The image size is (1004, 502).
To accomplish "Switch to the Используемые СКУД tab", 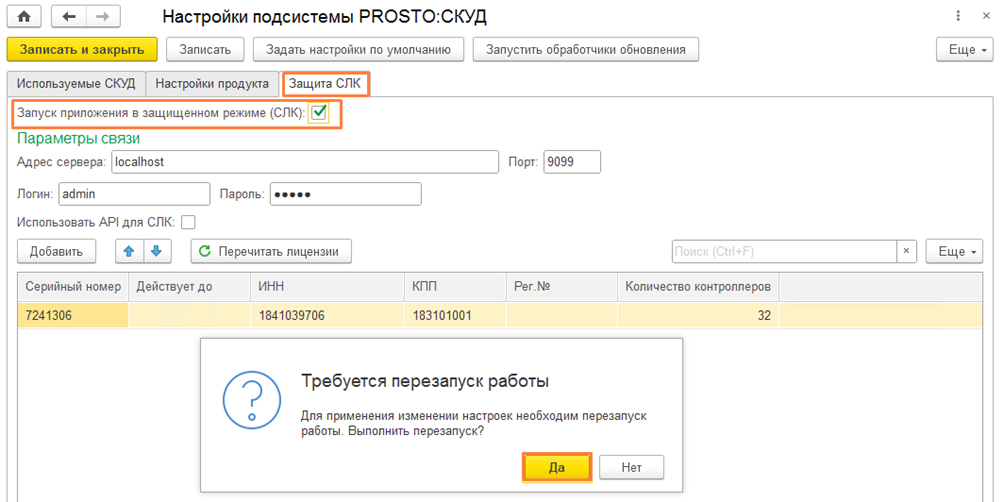I will (x=76, y=84).
